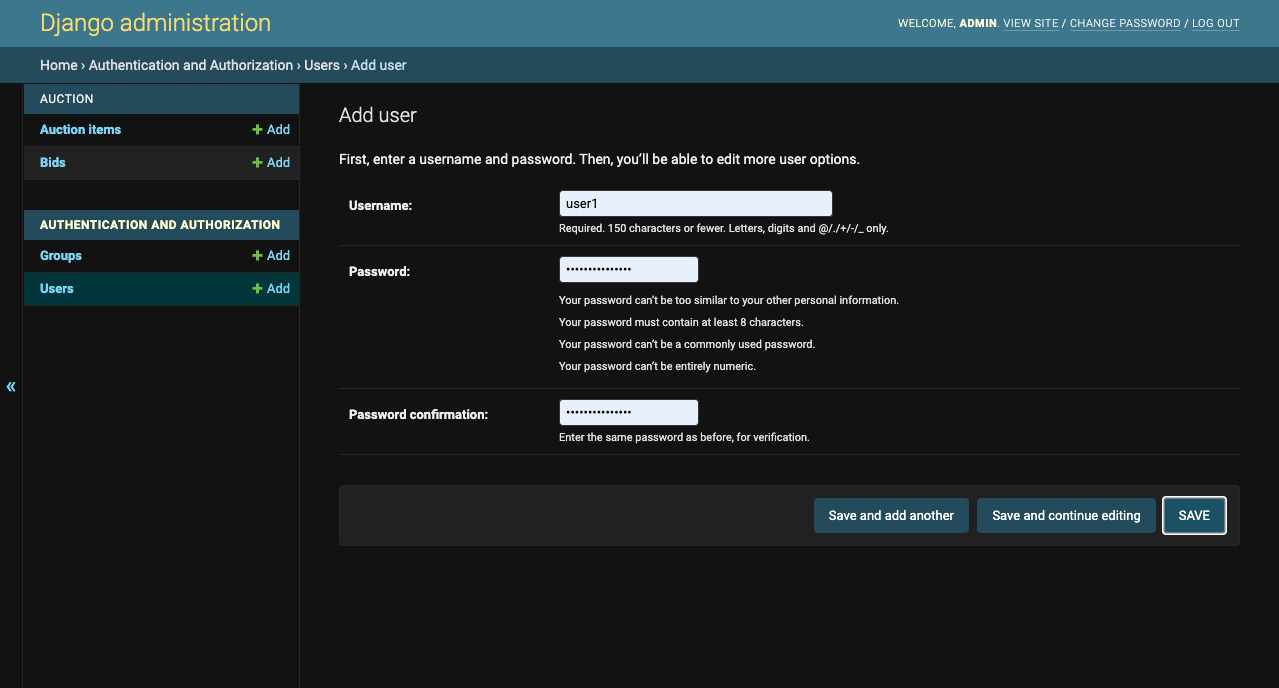Add a new Auction item via plus link
Viewport: 1279px width, 688px height.
click(x=271, y=129)
